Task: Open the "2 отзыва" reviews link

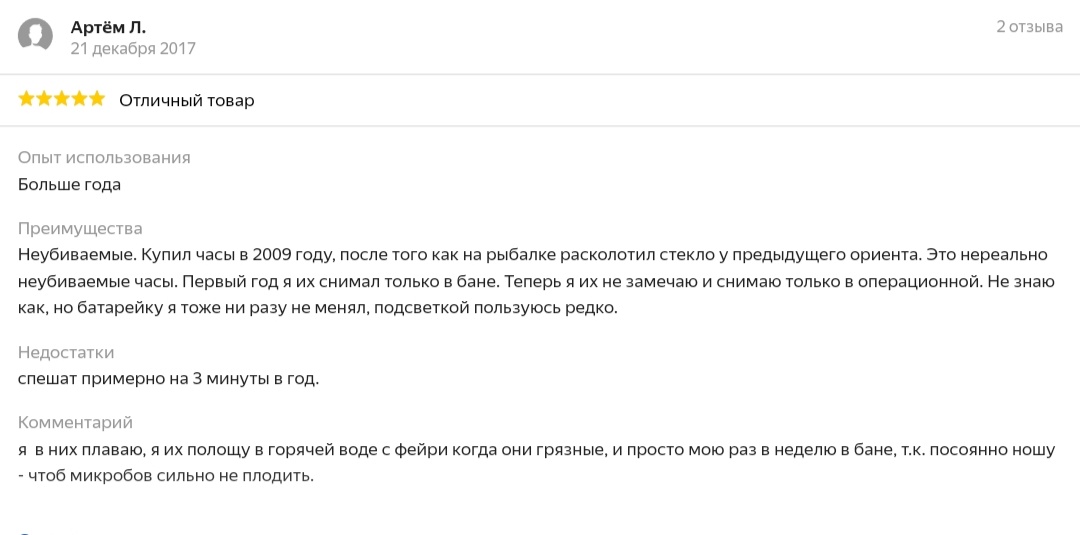Action: 1029,27
